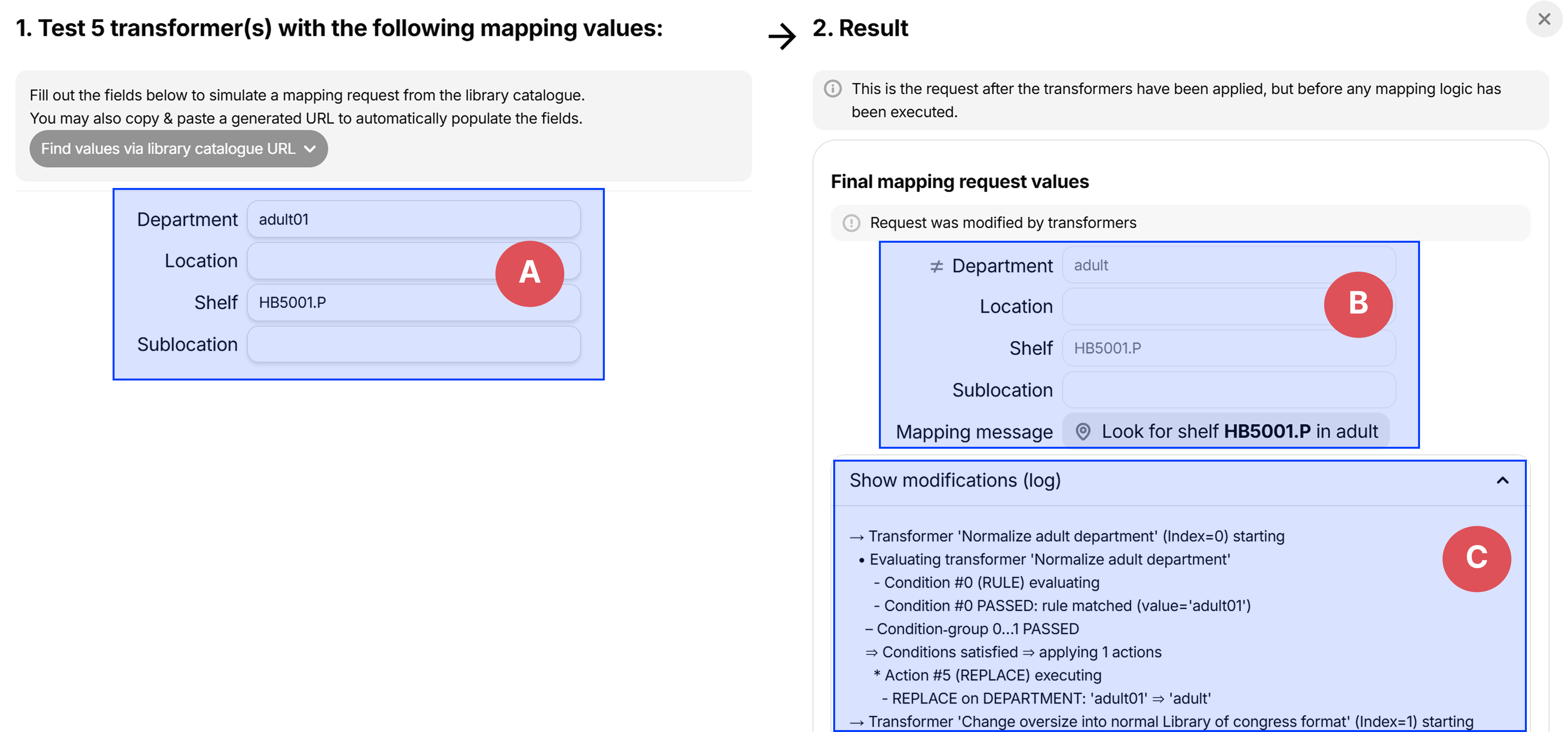Click the map pin icon in mapping message

point(1083,431)
